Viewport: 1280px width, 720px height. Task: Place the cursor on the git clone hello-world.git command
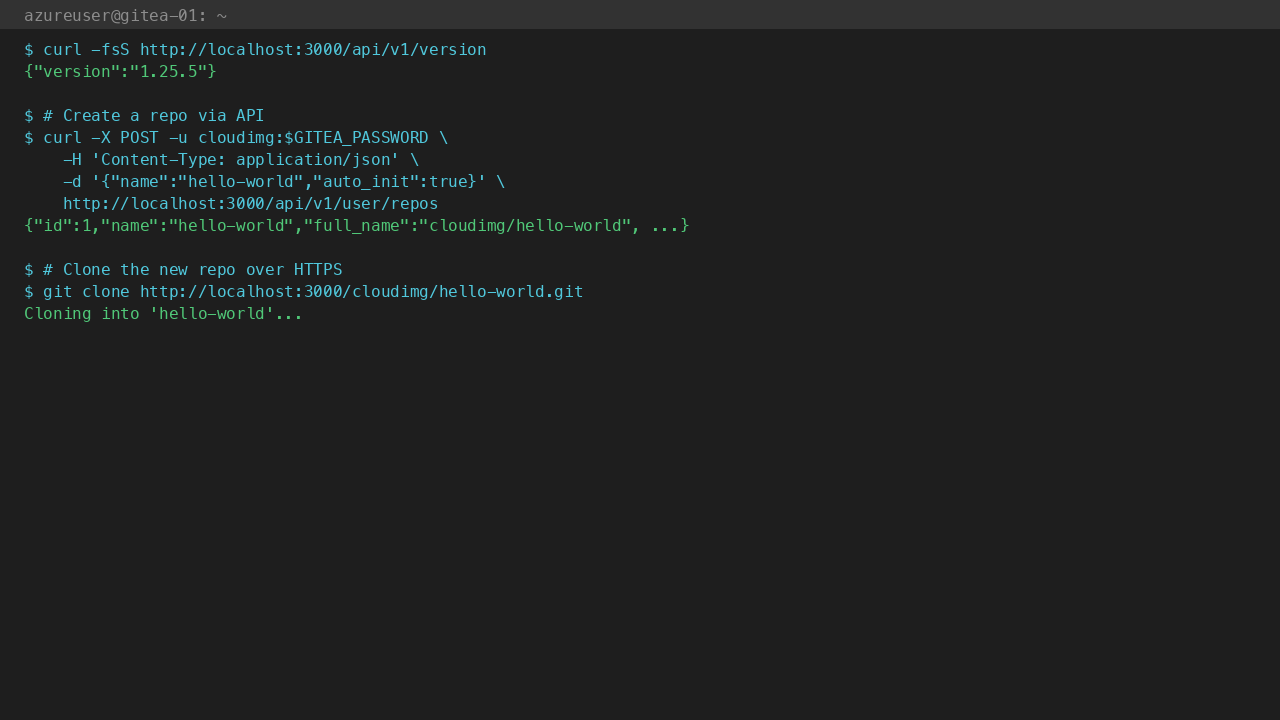pyautogui.click(x=304, y=292)
